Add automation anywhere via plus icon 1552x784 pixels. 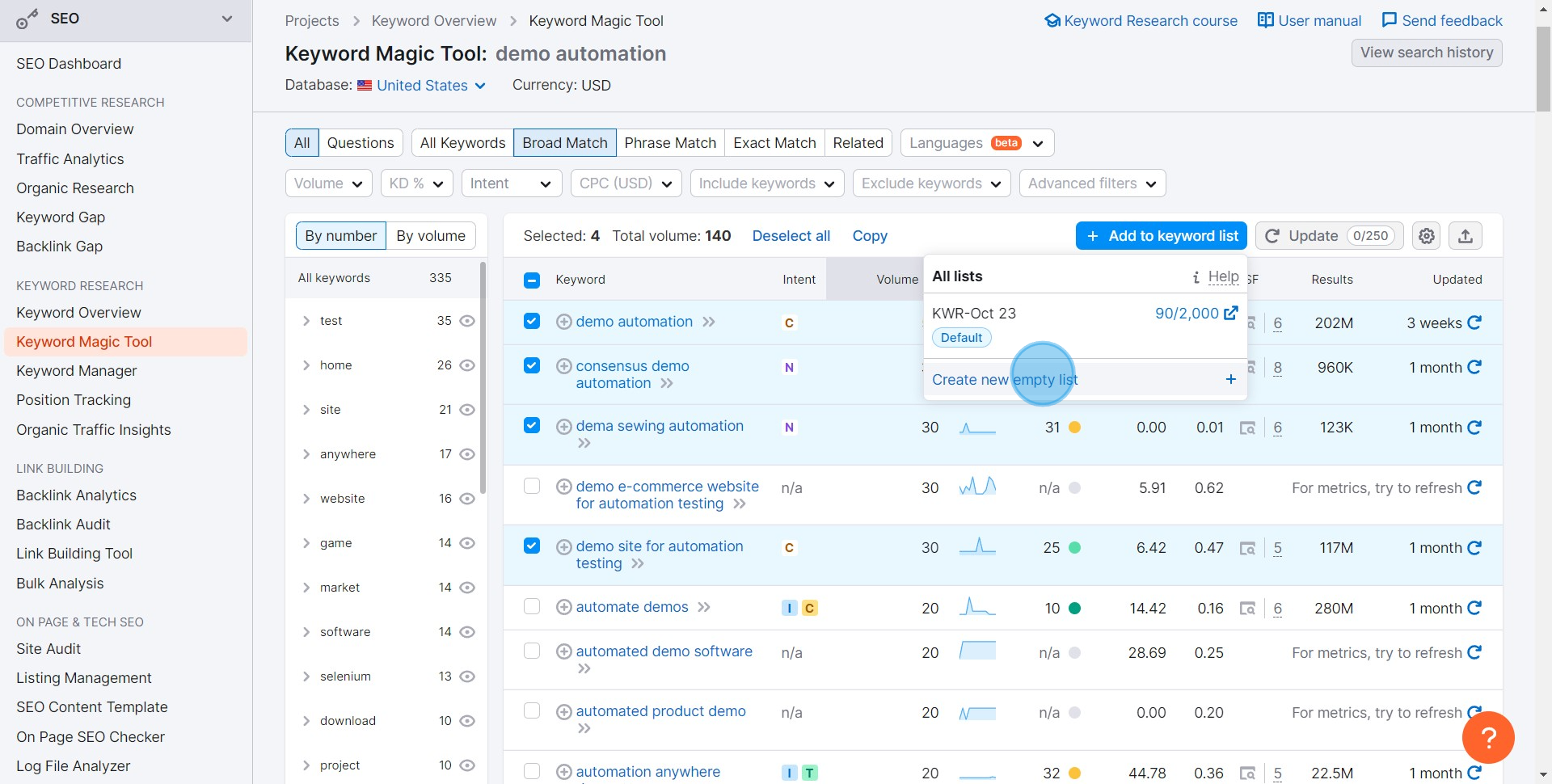click(x=564, y=772)
